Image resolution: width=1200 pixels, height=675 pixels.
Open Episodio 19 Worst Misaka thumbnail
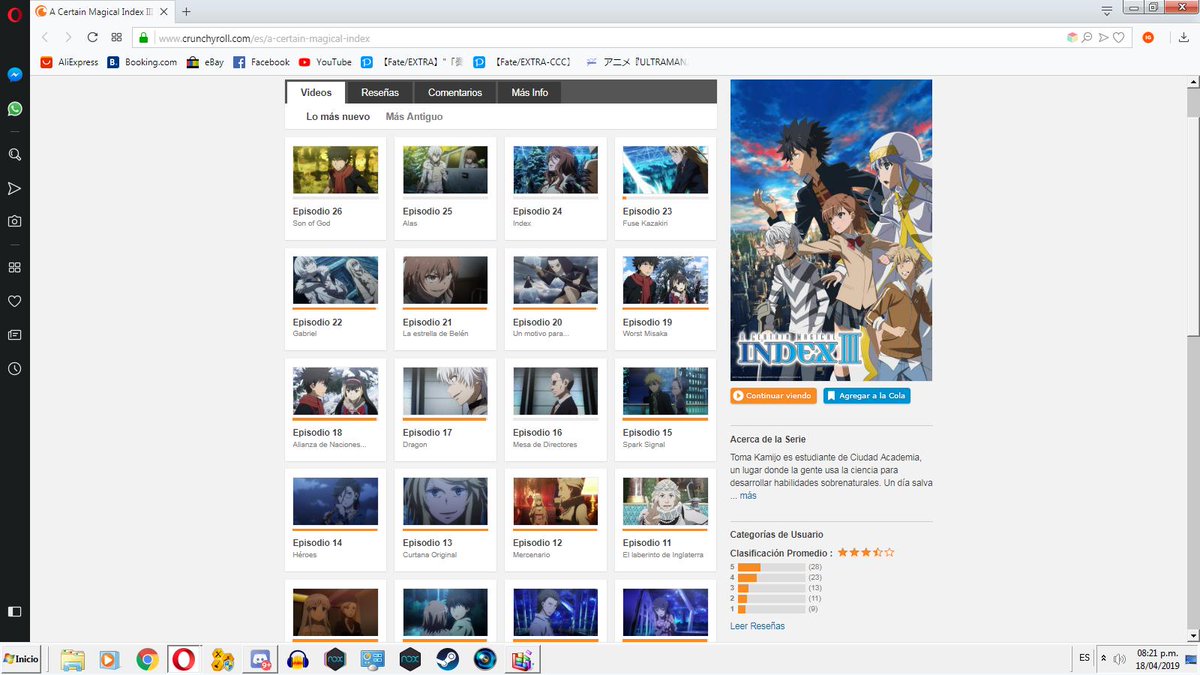click(665, 280)
